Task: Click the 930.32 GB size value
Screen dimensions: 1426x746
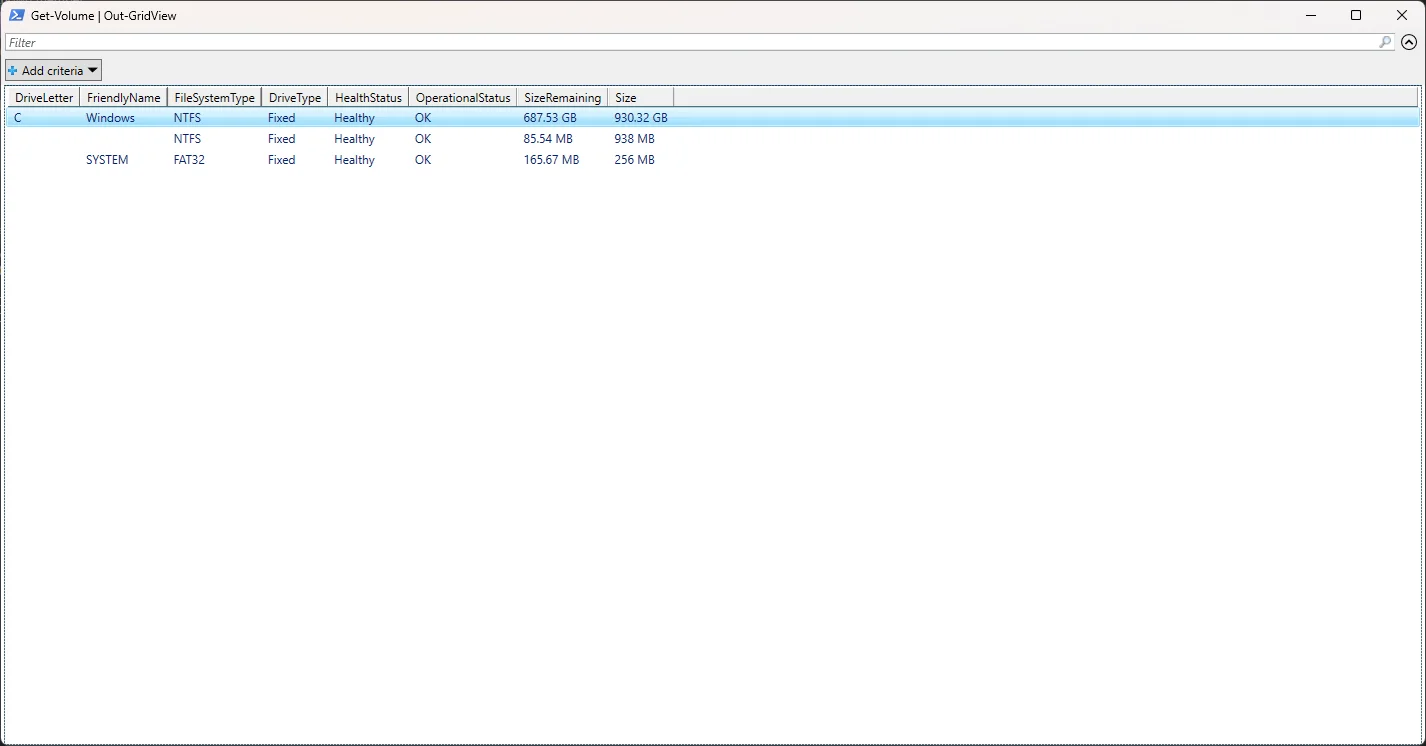Action: [x=641, y=118]
